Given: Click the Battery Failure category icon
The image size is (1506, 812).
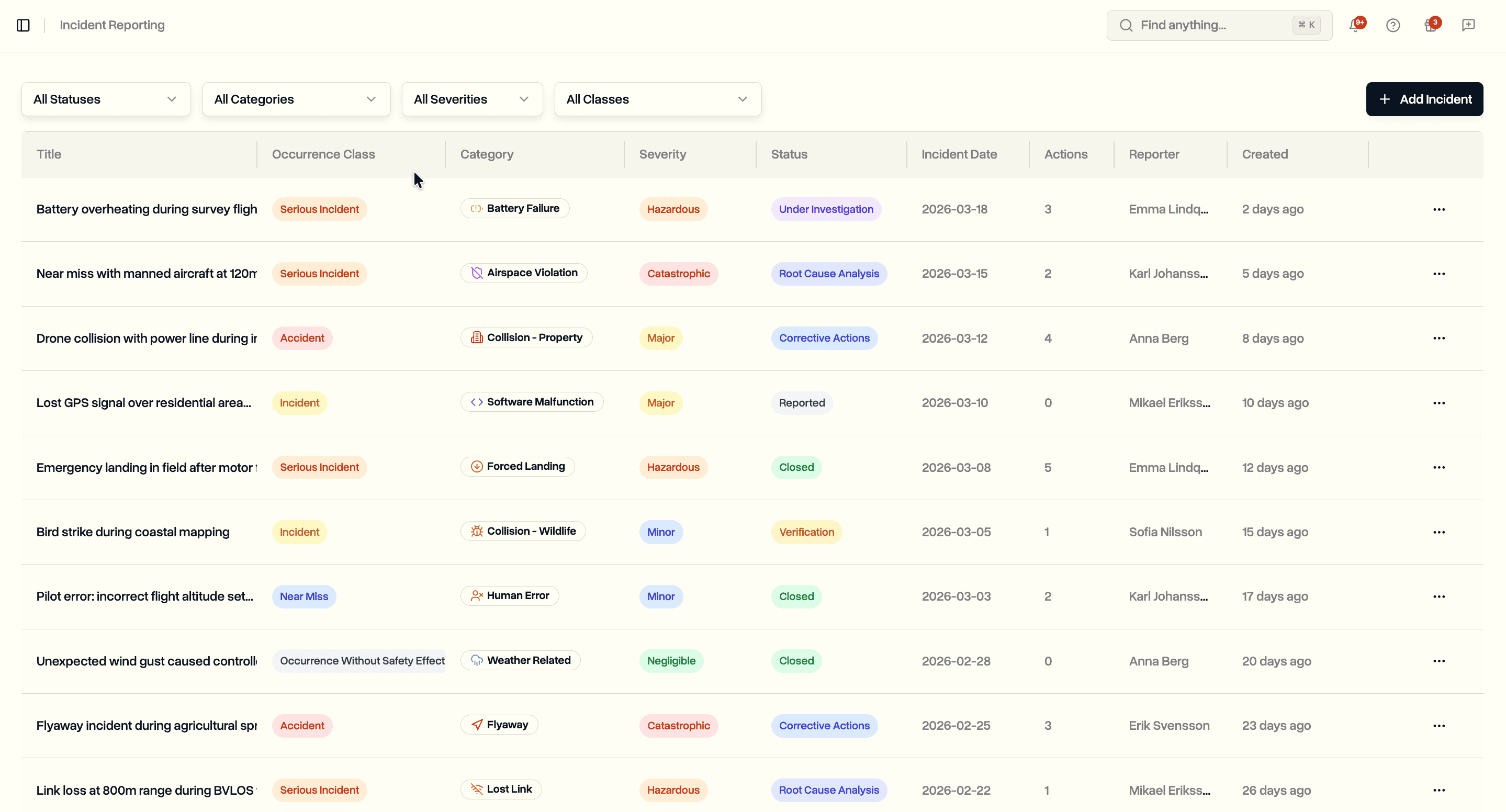Looking at the screenshot, I should click(477, 208).
